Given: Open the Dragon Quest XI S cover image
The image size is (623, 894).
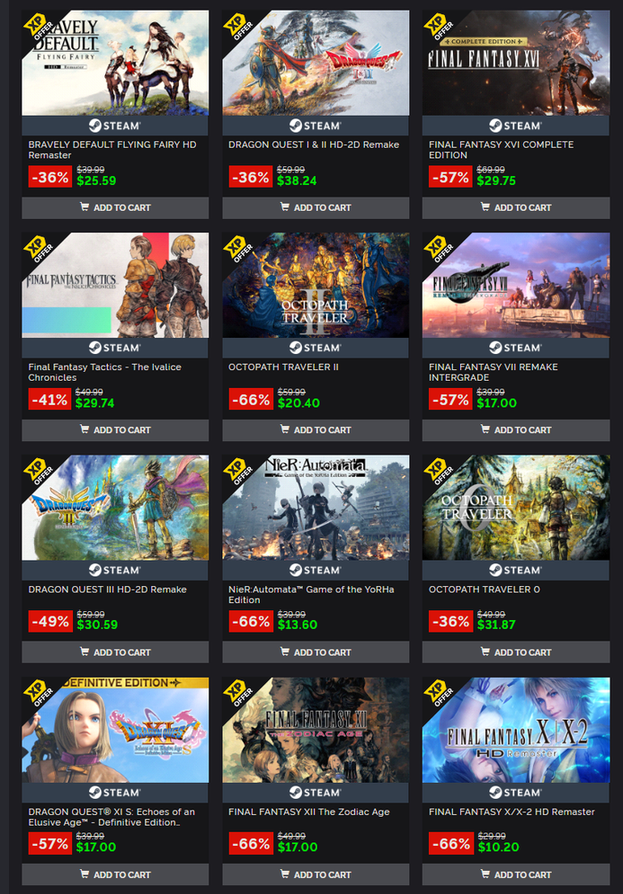Looking at the screenshot, I should coord(115,730).
